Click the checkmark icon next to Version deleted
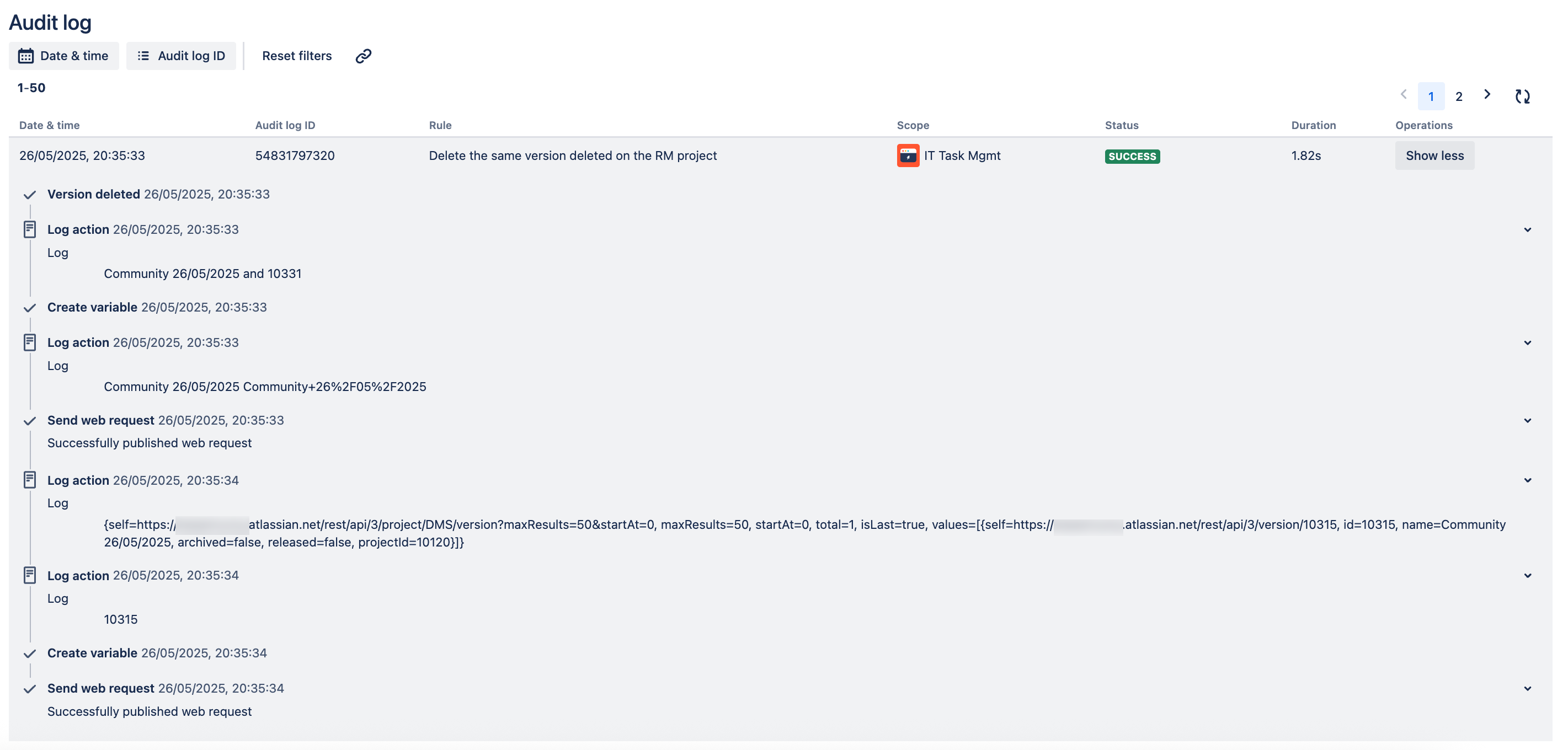 (29, 196)
